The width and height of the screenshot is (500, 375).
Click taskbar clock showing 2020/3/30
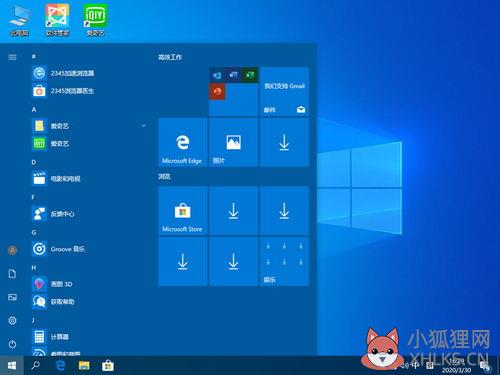(457, 366)
